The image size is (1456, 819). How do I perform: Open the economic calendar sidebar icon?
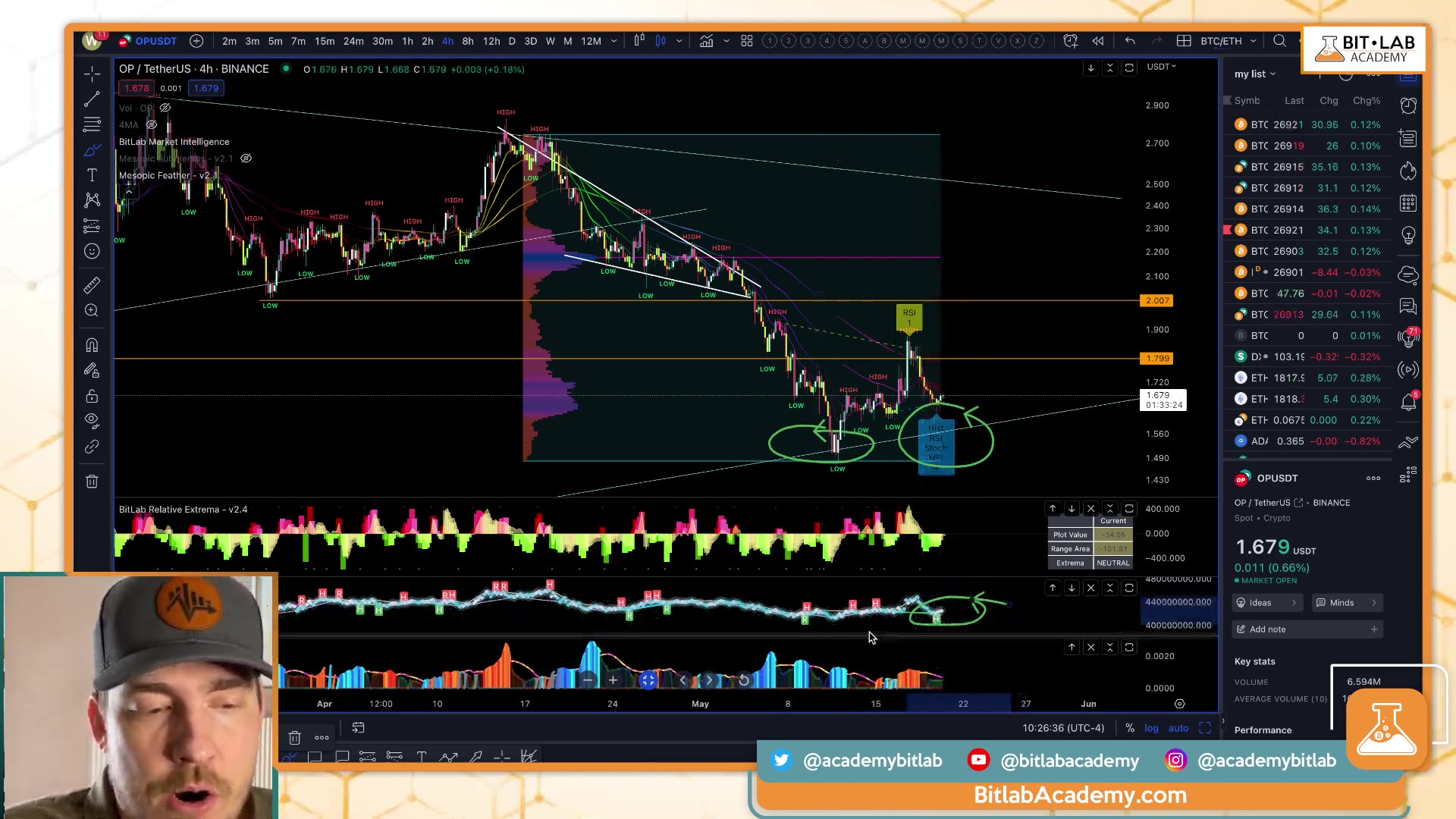[x=1408, y=203]
